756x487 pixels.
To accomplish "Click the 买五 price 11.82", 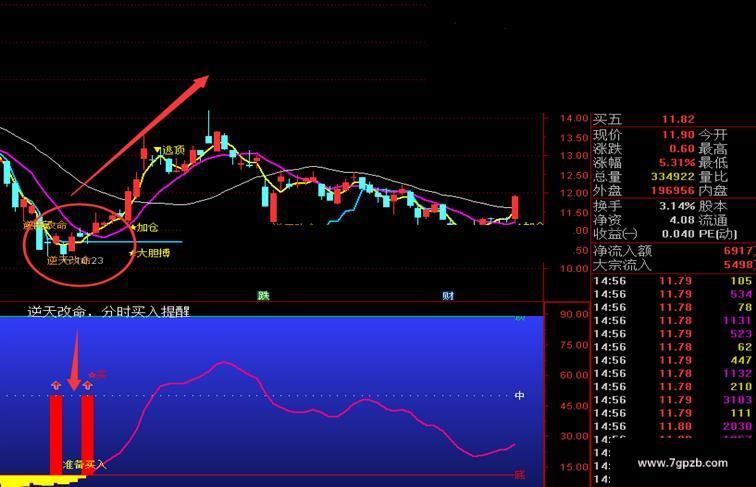I will [678, 120].
